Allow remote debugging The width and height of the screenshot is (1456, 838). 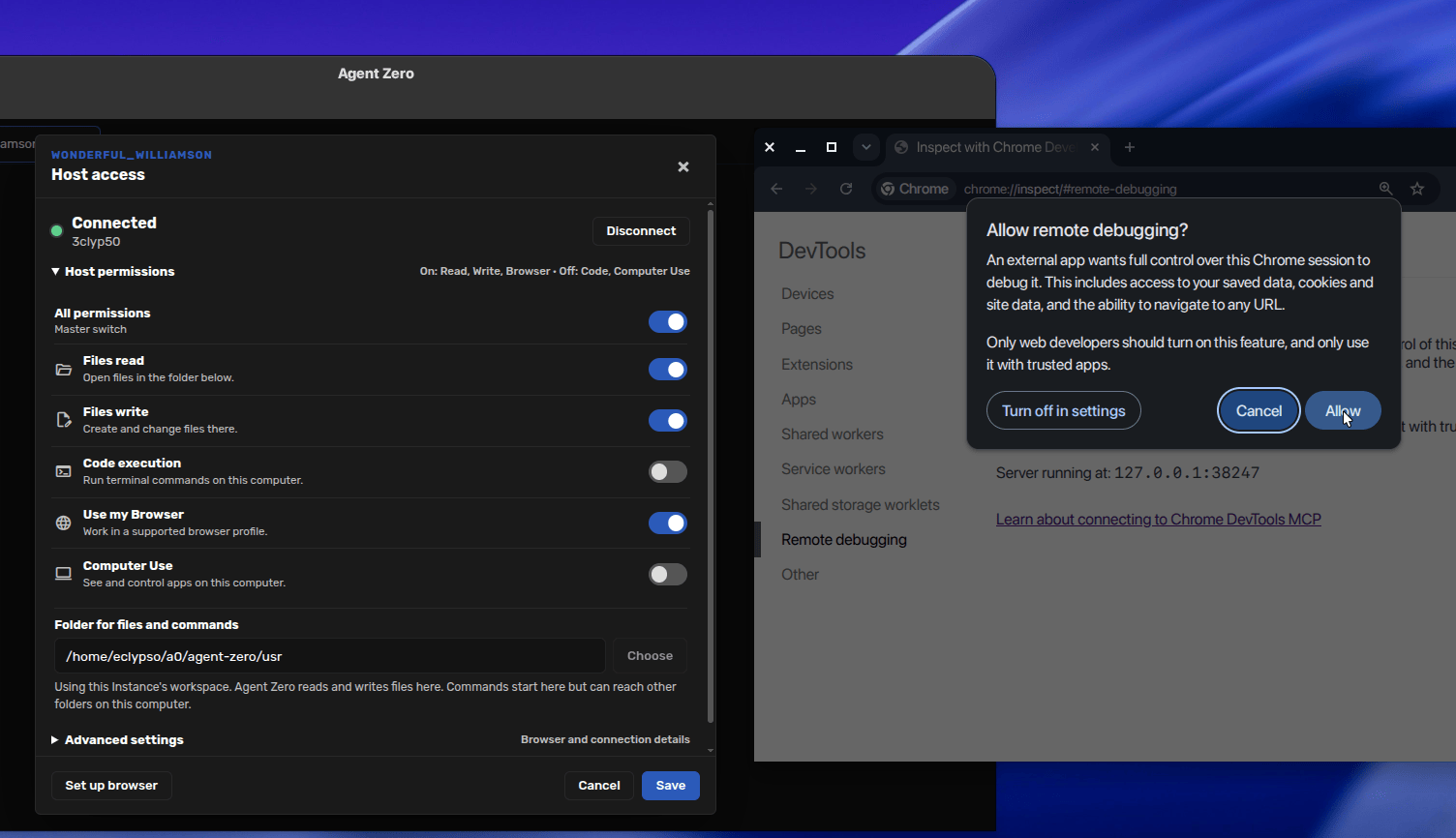point(1343,410)
